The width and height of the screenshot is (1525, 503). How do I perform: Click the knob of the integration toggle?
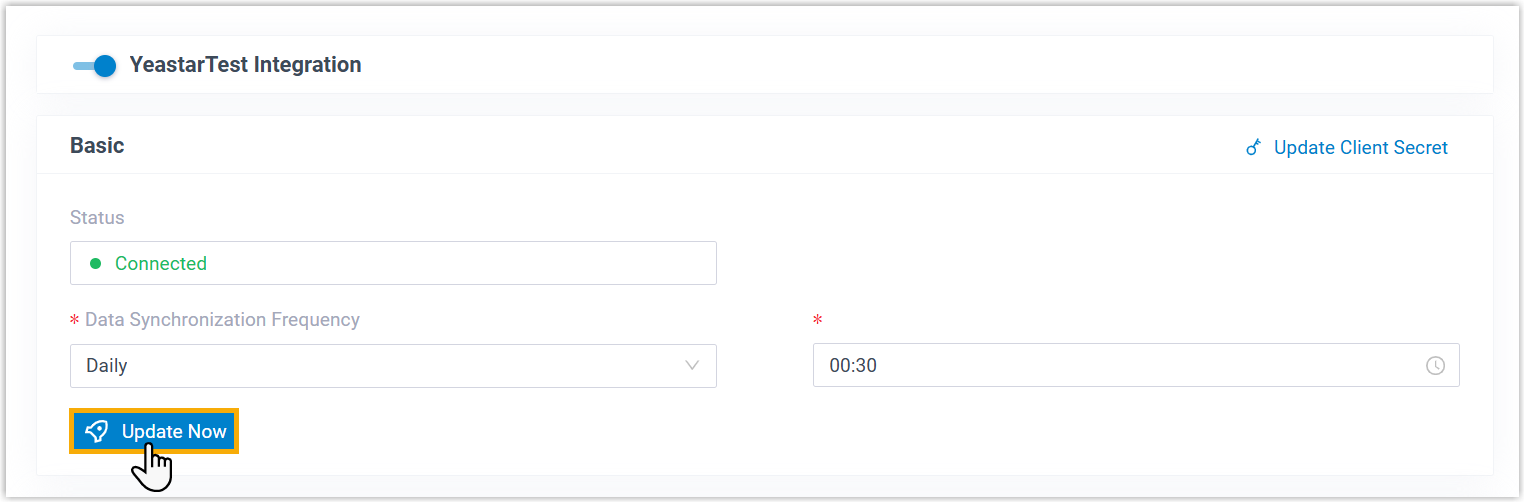click(x=105, y=66)
